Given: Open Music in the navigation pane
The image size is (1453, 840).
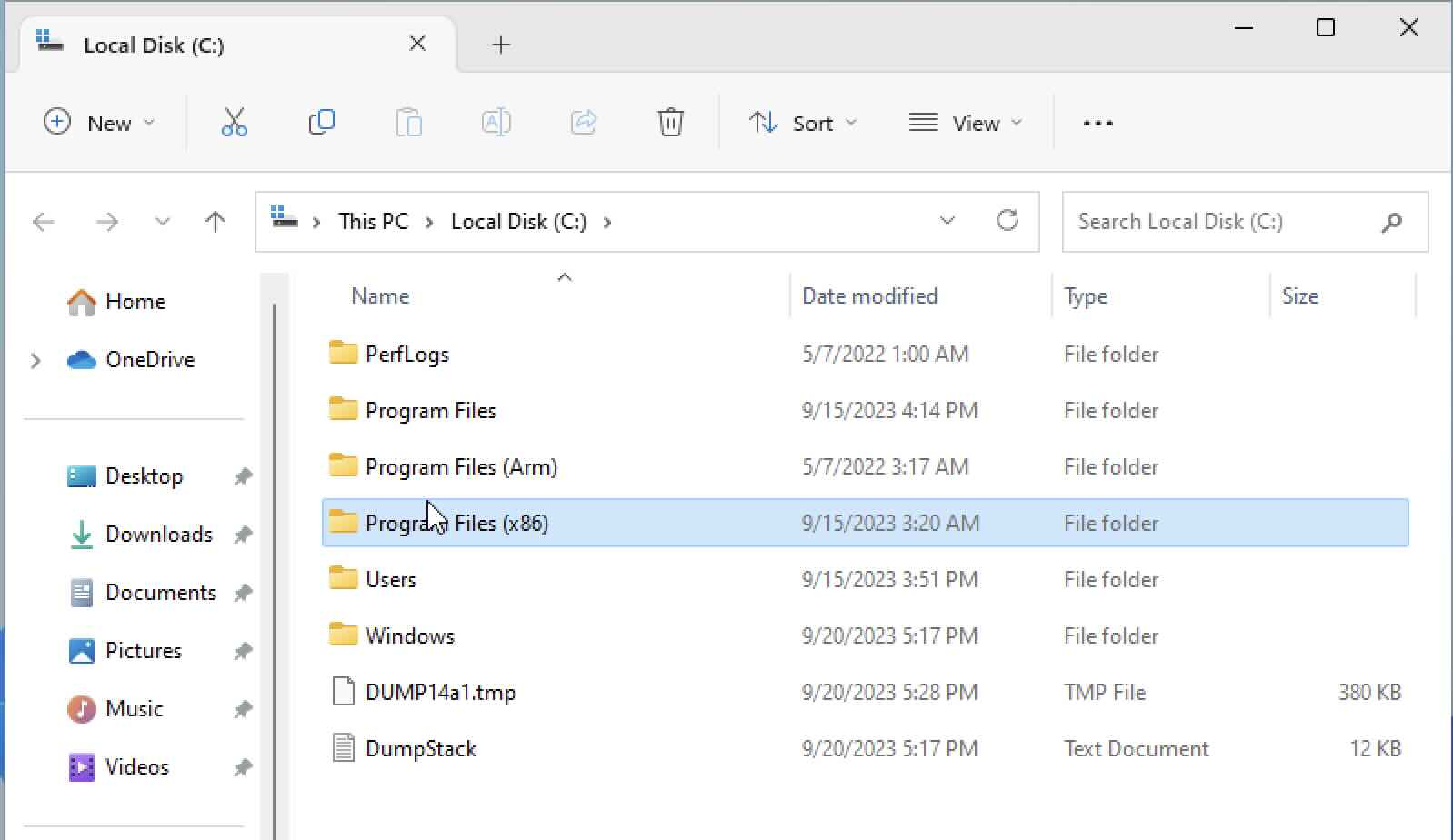Looking at the screenshot, I should 115,709.
